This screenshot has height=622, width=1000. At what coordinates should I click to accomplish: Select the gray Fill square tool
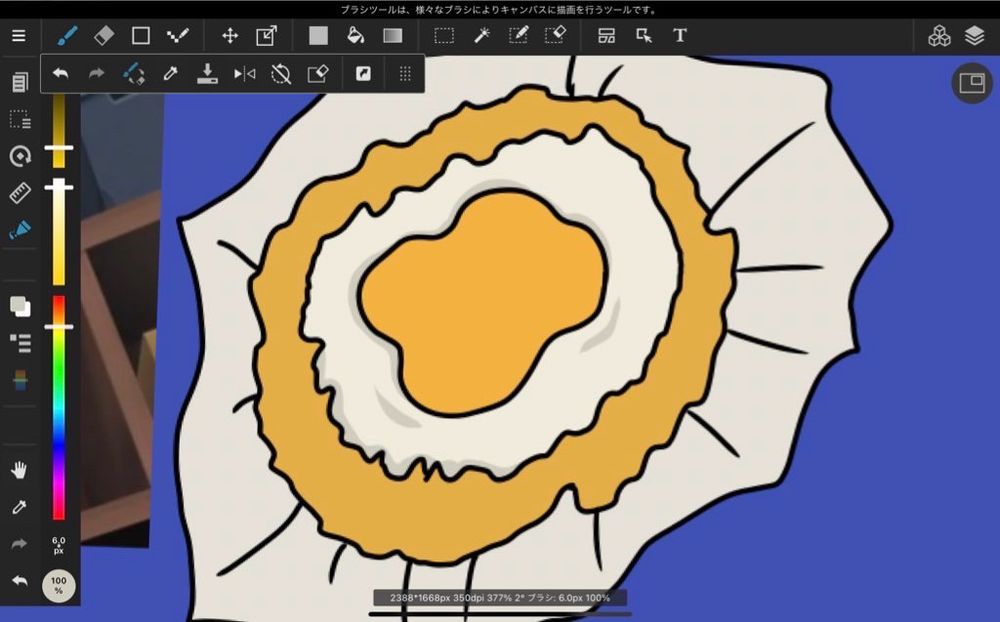coord(318,36)
